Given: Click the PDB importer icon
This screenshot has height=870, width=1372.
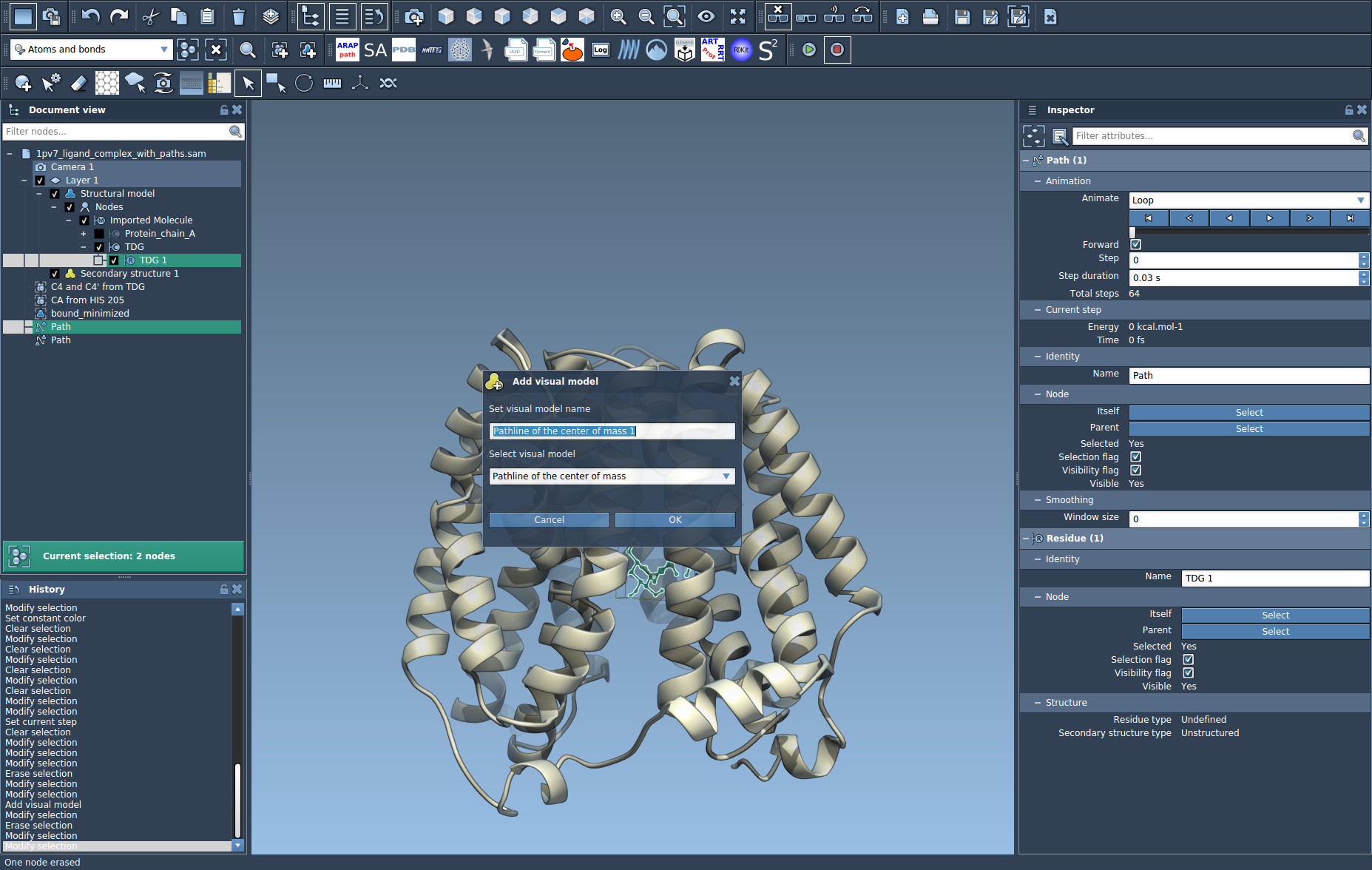Looking at the screenshot, I should coord(403,50).
